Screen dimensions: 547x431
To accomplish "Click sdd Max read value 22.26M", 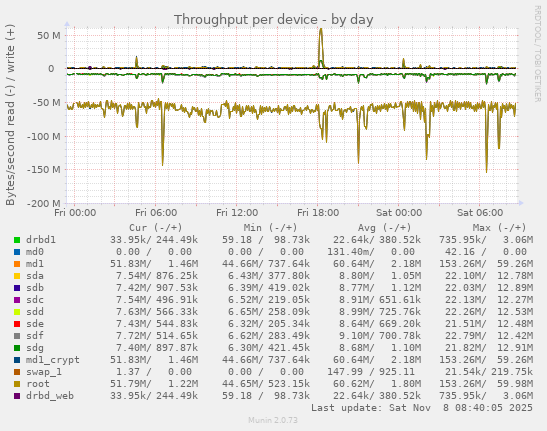I will (x=465, y=312).
